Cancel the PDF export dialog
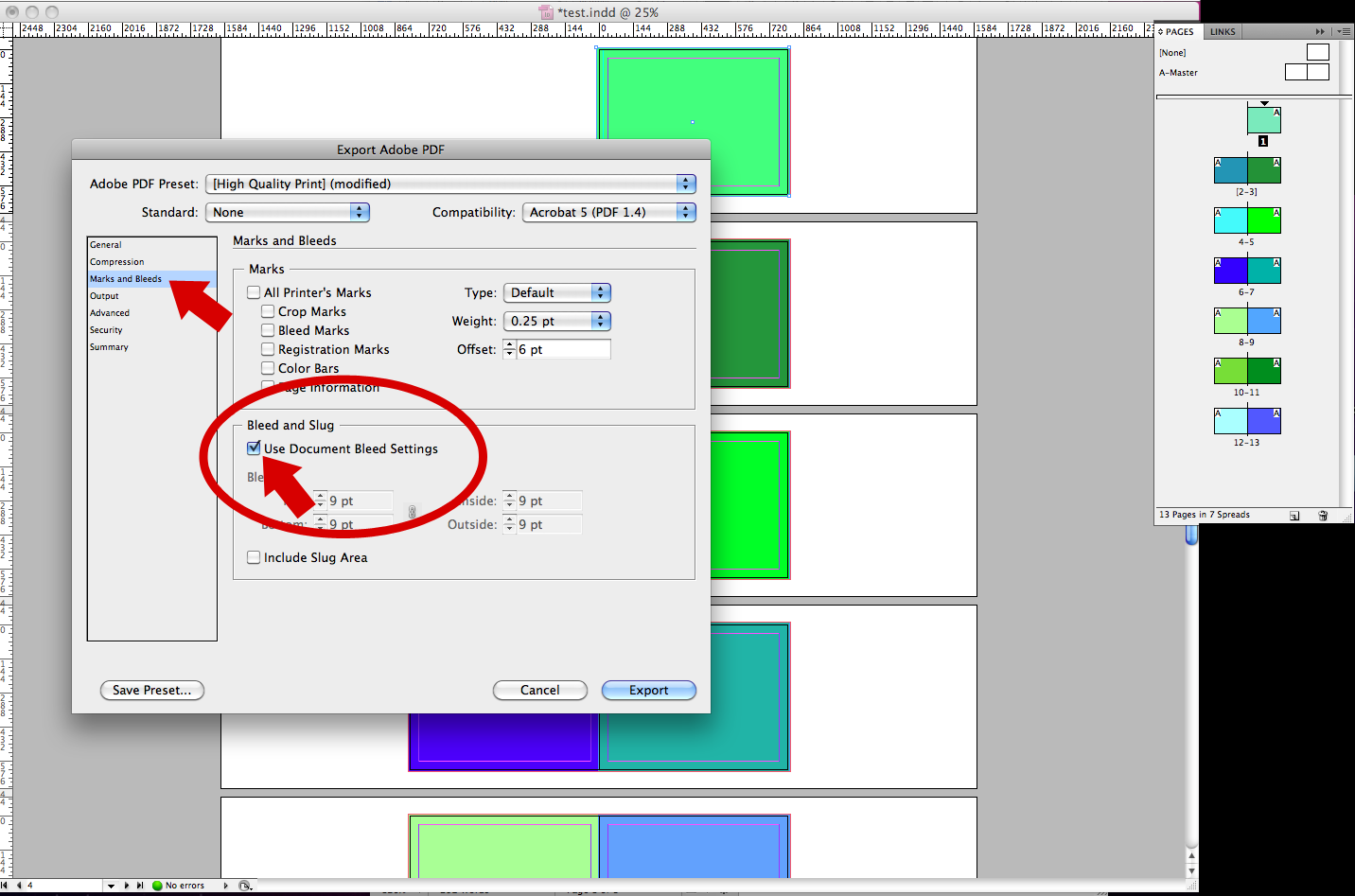Image resolution: width=1355 pixels, height=896 pixels. pyautogui.click(x=540, y=691)
